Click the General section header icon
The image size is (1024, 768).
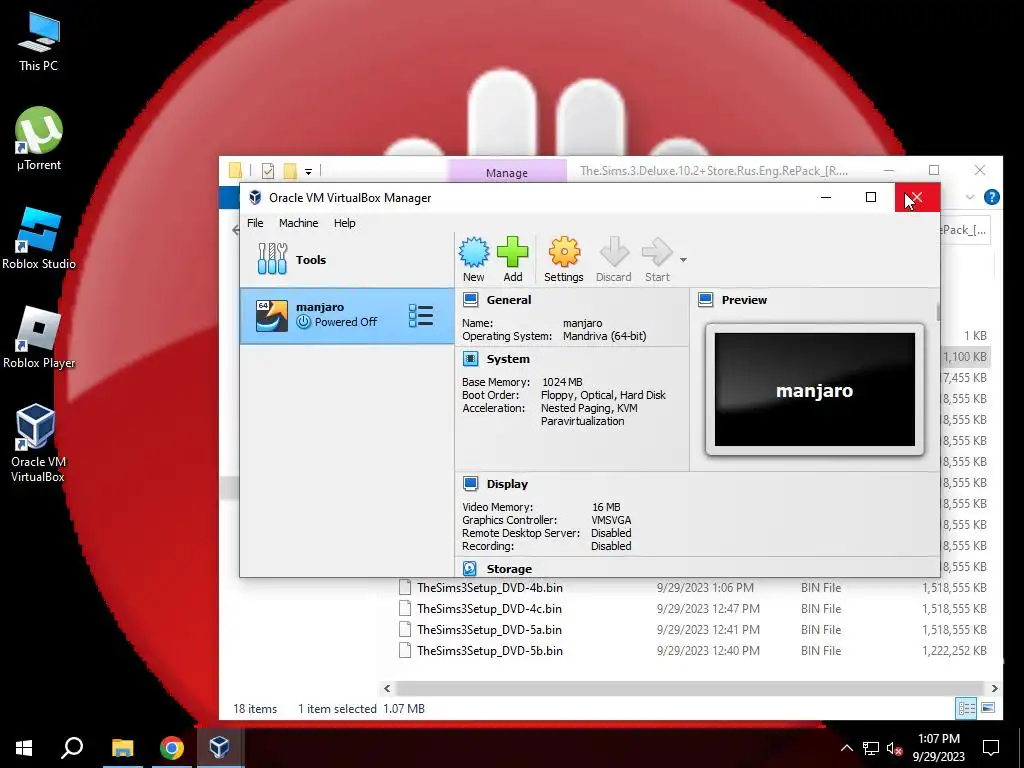tap(470, 300)
